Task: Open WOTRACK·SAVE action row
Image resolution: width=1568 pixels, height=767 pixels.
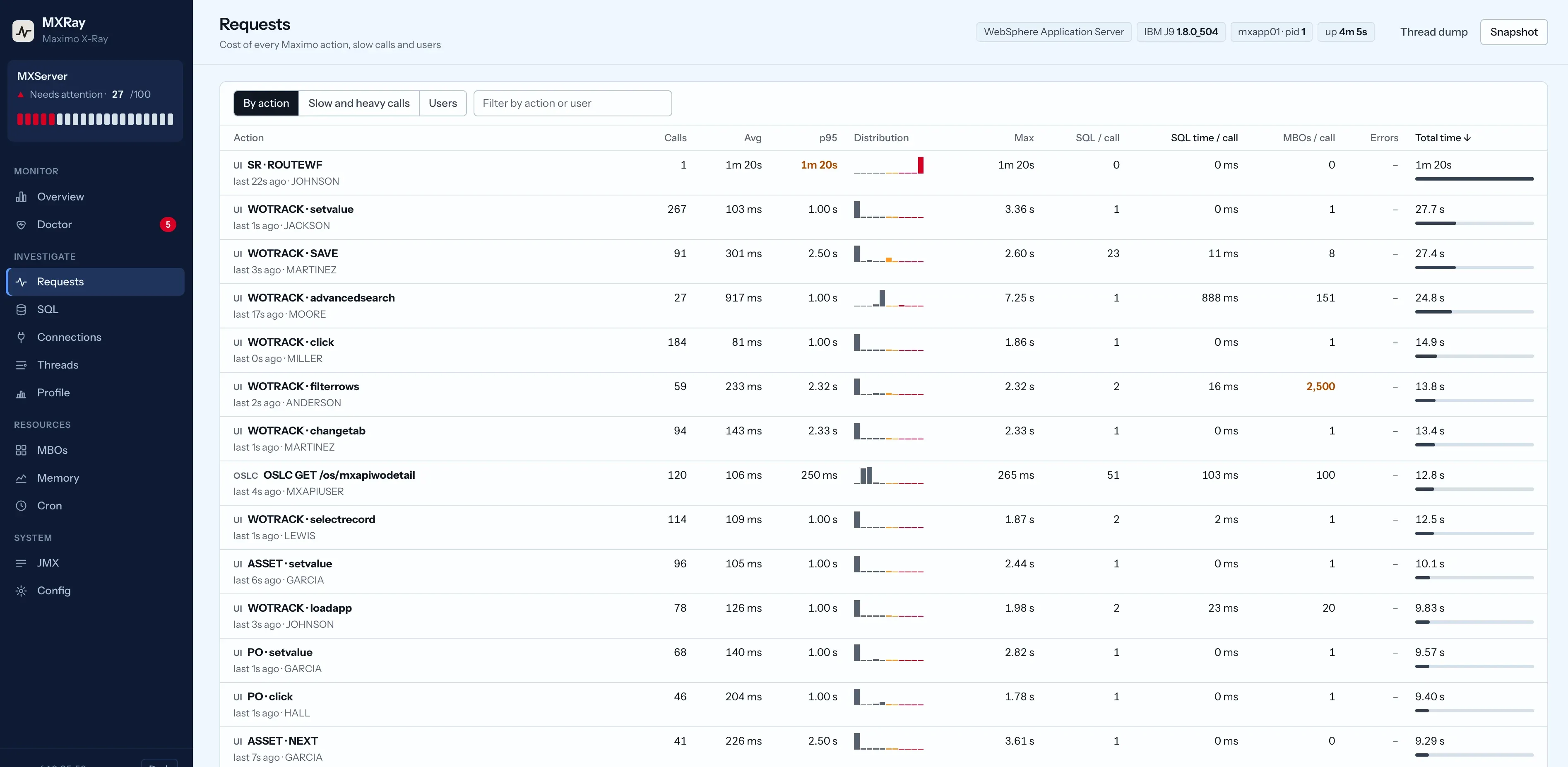Action: point(883,261)
